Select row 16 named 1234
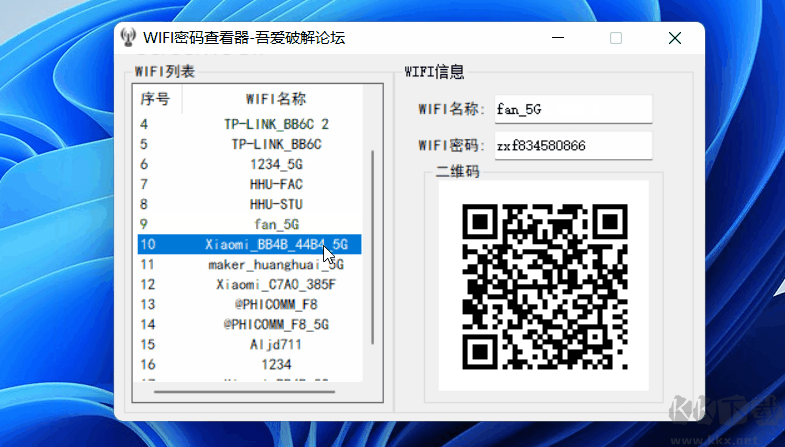This screenshot has height=447, width=785. [x=249, y=364]
